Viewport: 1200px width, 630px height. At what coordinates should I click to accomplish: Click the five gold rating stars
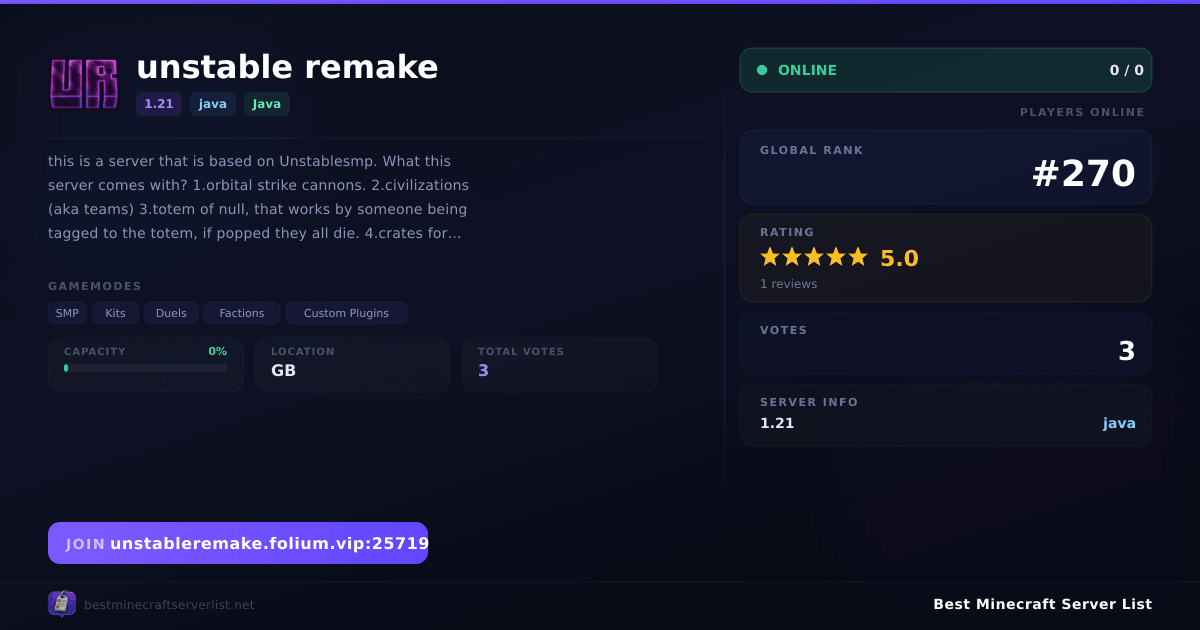(x=814, y=257)
